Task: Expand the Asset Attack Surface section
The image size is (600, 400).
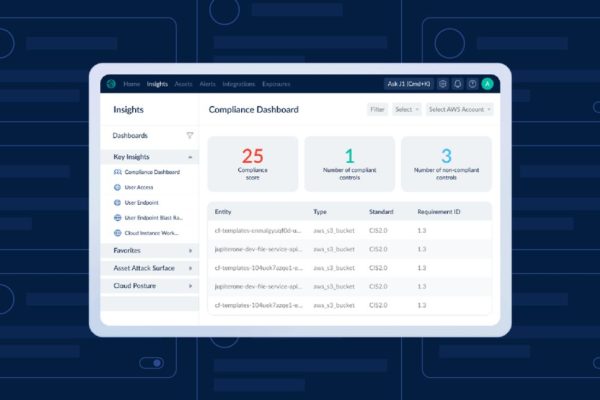Action: pyautogui.click(x=190, y=268)
